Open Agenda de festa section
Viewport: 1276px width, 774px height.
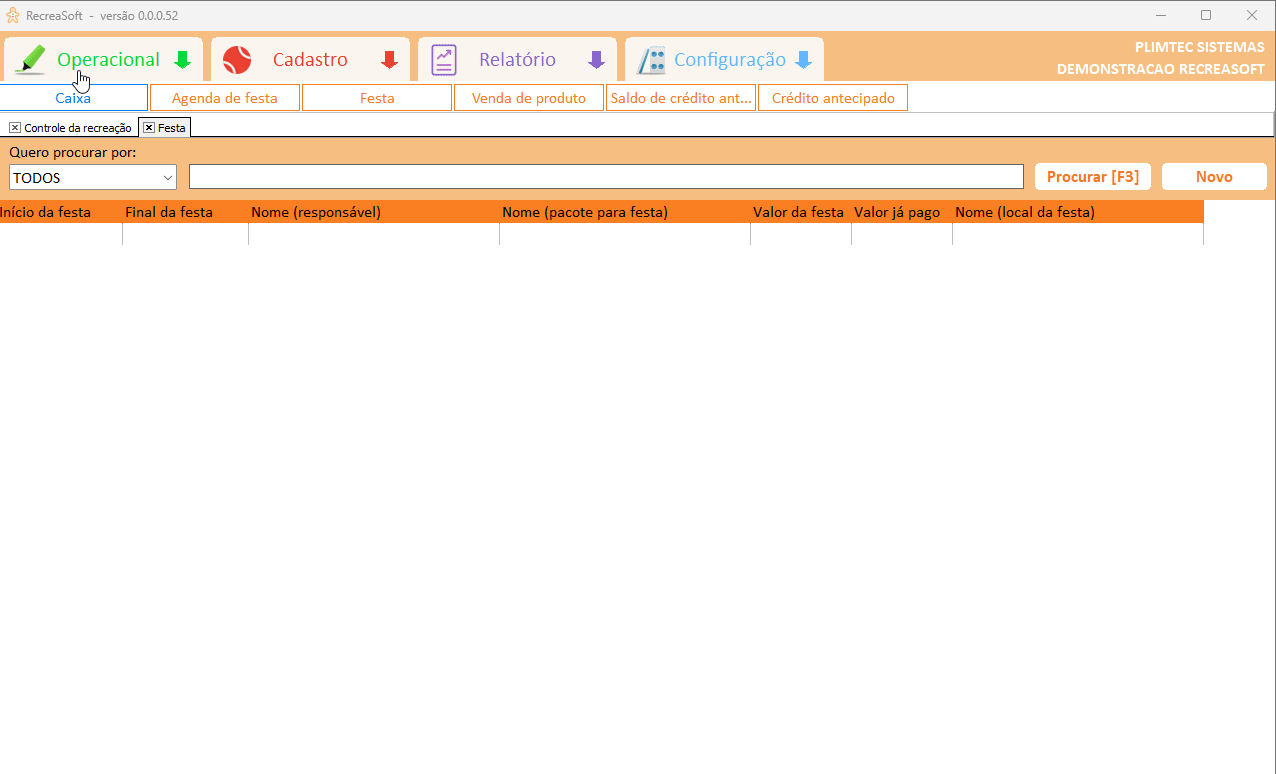pyautogui.click(x=225, y=98)
